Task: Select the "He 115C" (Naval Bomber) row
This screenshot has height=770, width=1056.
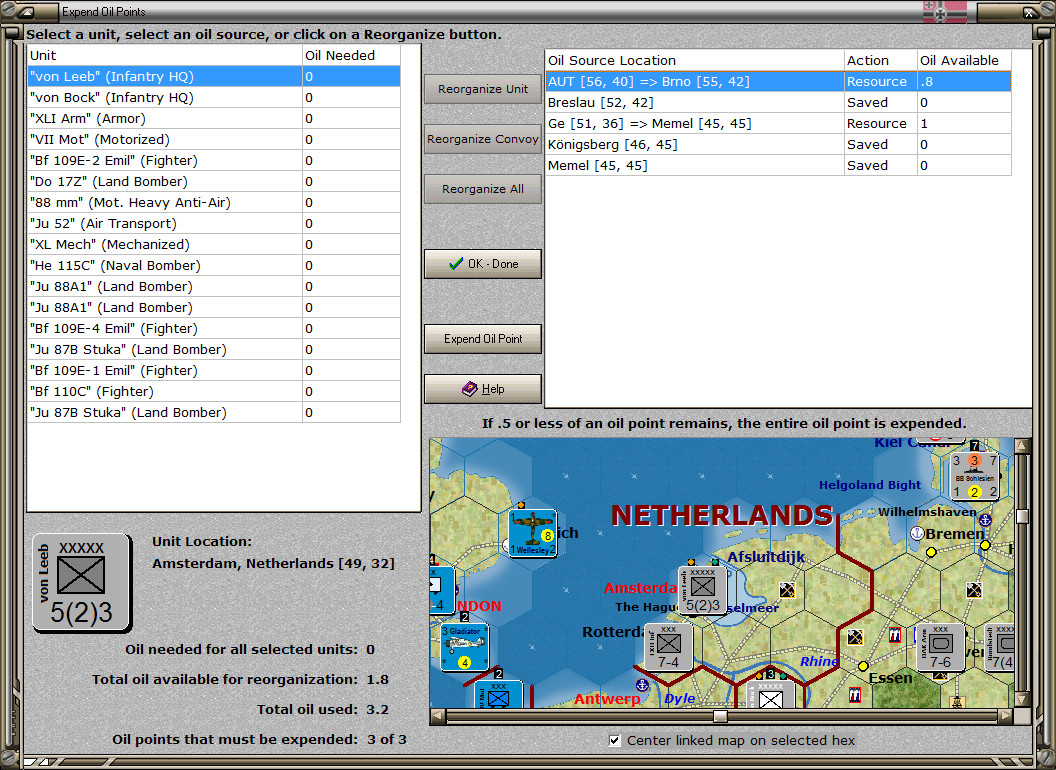Action: pyautogui.click(x=214, y=265)
